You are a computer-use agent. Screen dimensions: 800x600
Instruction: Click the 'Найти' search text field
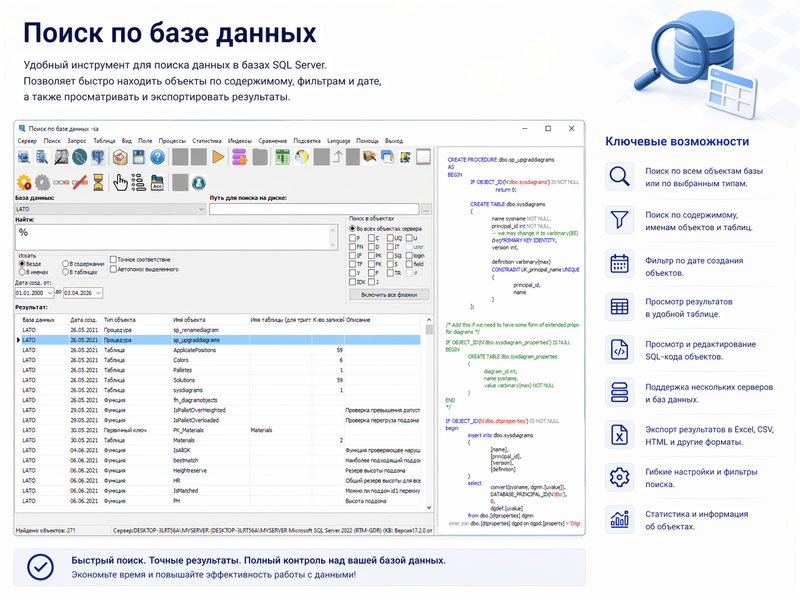coord(176,237)
